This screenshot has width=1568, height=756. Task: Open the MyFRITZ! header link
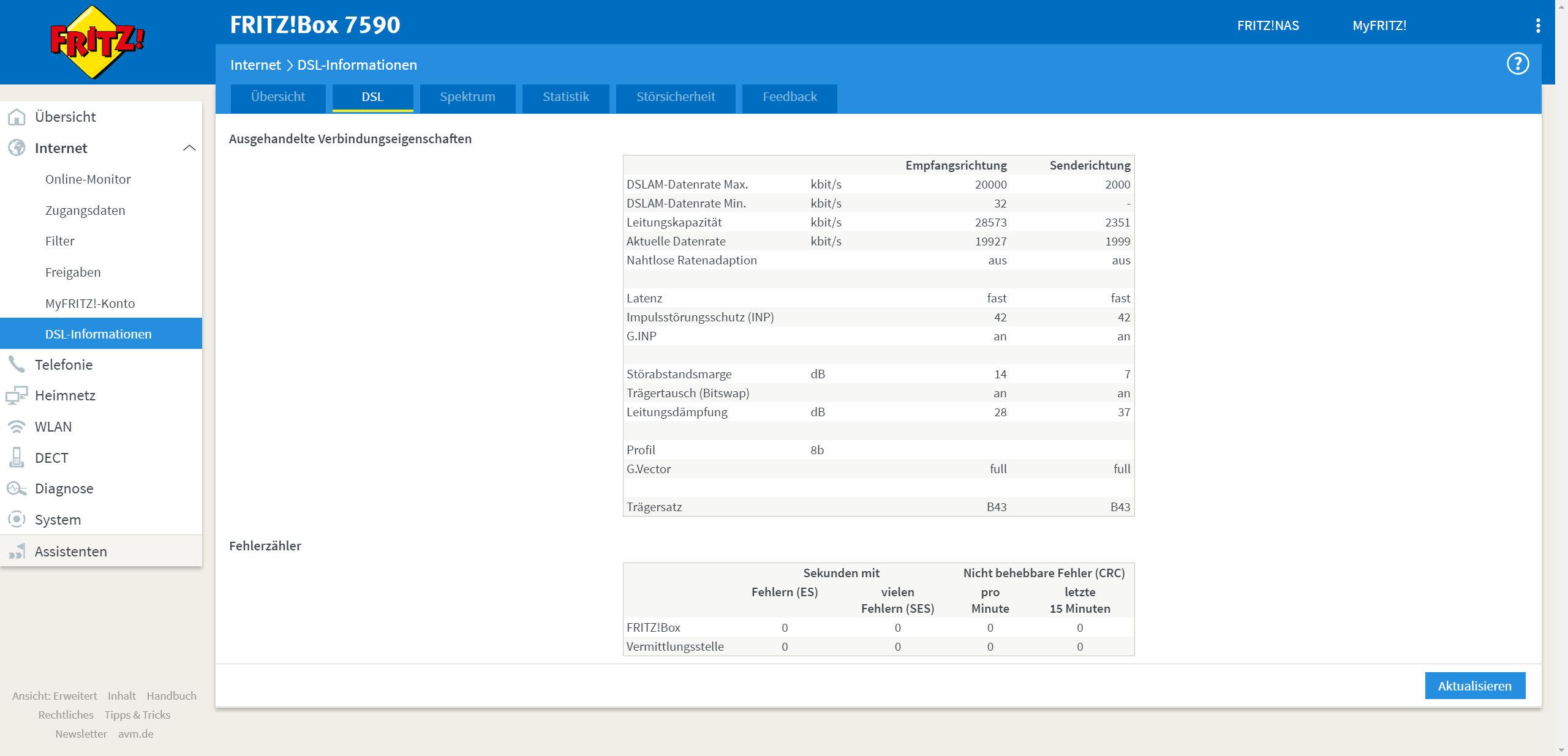pyautogui.click(x=1379, y=26)
